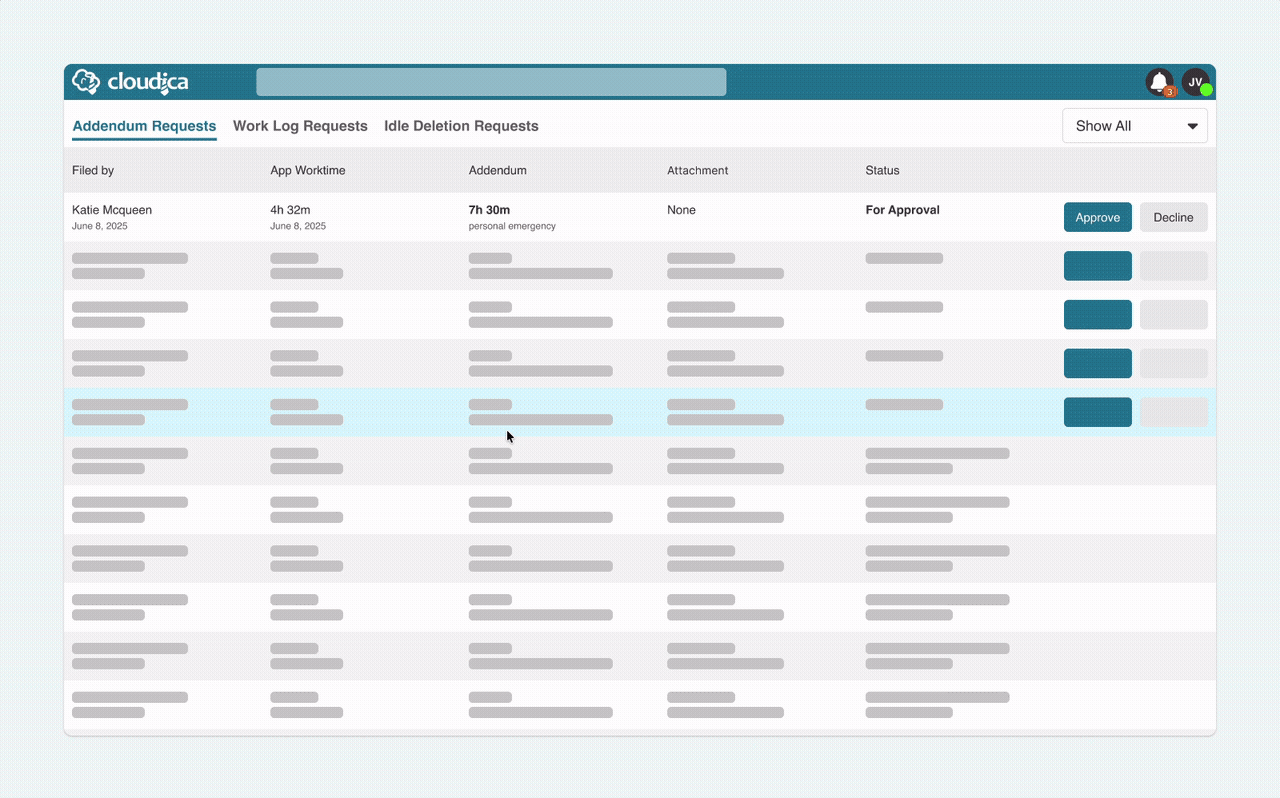This screenshot has width=1280, height=798.
Task: Switch to Addendum Requests tab
Action: coord(144,126)
